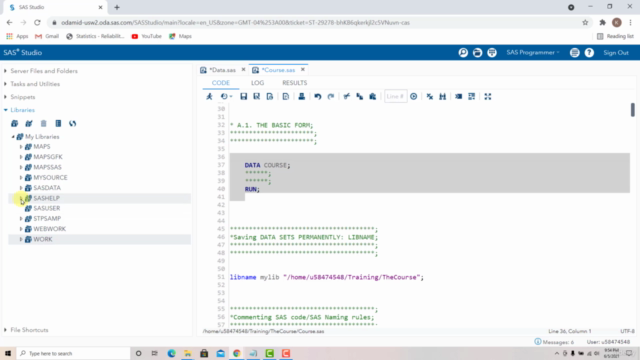The image size is (640, 360).
Task: Click the clear all code X icon
Action: (x=430, y=97)
